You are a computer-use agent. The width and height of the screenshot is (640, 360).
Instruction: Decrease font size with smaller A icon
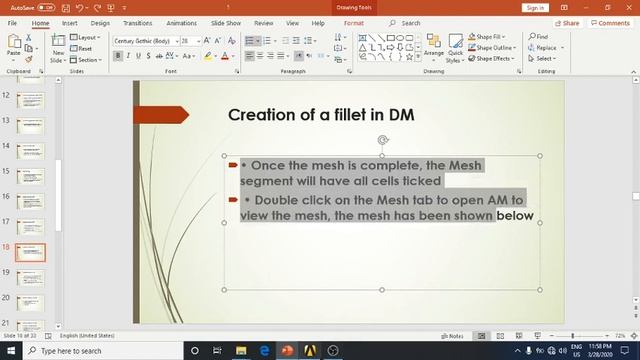tap(218, 40)
